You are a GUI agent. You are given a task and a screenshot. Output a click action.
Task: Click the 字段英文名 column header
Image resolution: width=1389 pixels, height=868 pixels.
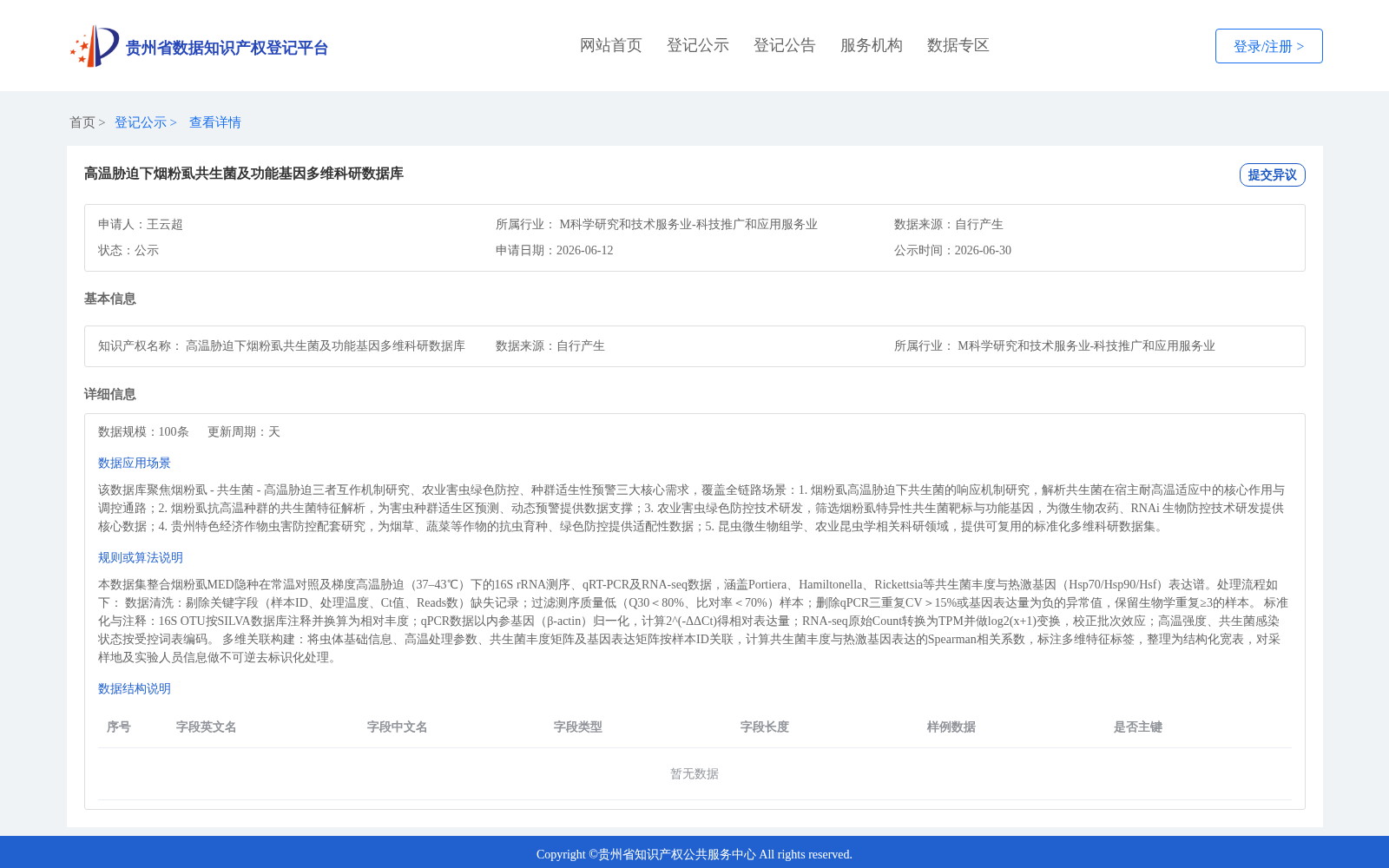(207, 727)
